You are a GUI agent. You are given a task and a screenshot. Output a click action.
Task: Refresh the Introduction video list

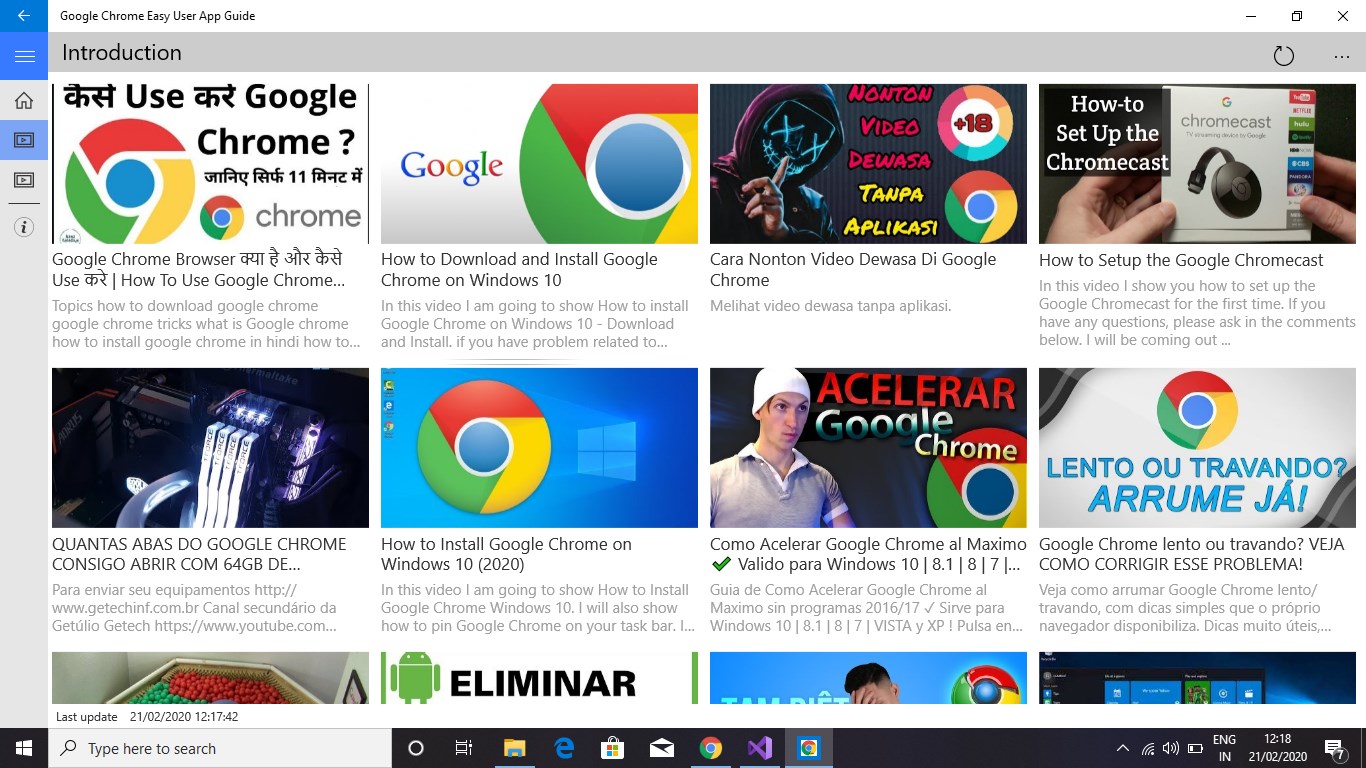pyautogui.click(x=1284, y=56)
